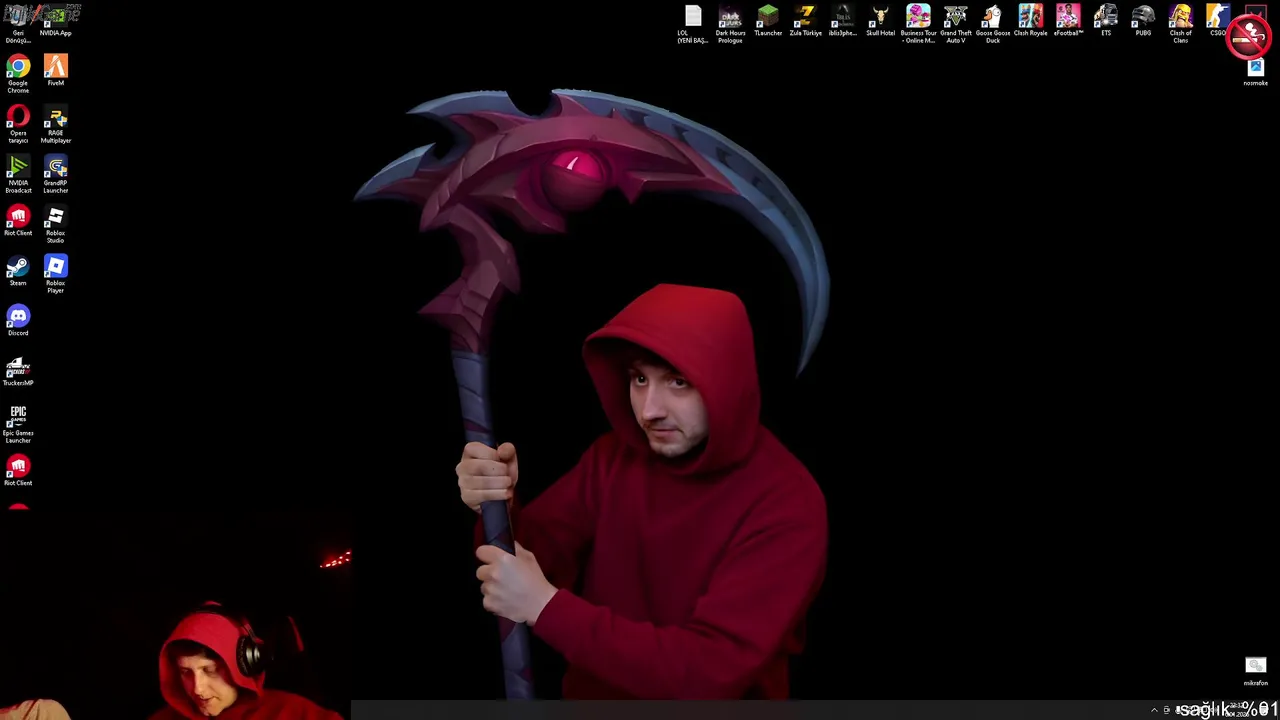Open the Discord desktop icon

coord(18,321)
